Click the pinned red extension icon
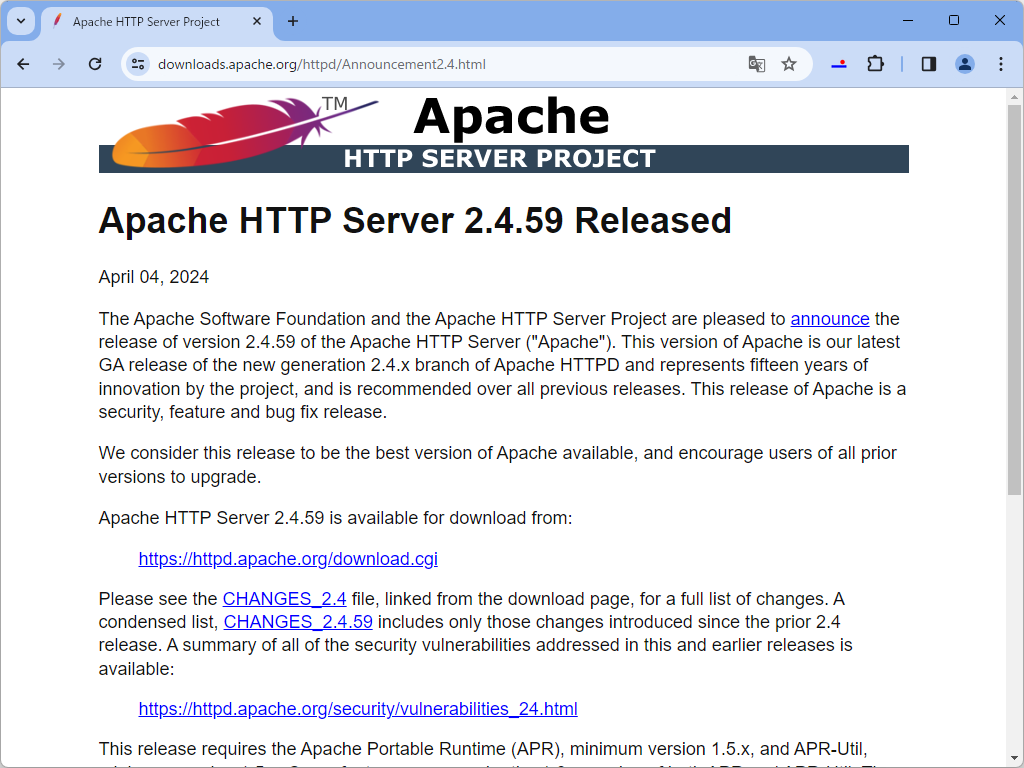This screenshot has width=1024, height=768. (838, 63)
